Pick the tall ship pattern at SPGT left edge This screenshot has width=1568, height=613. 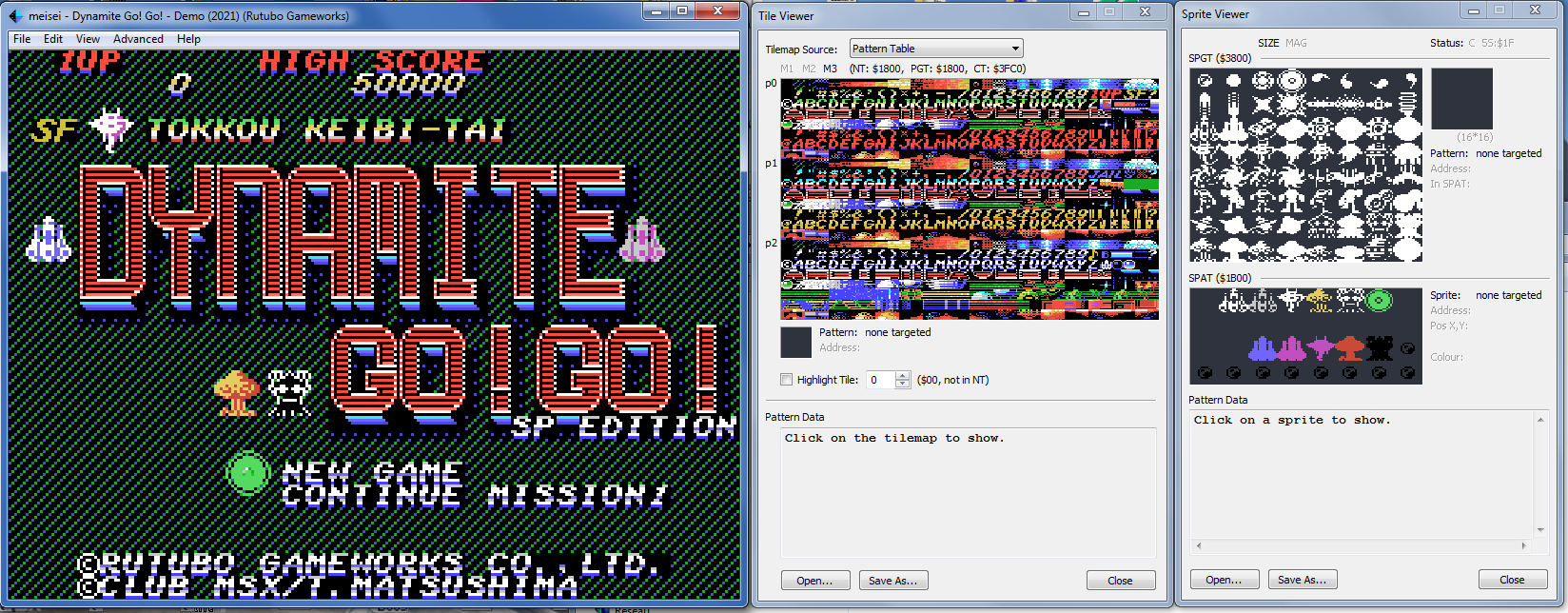(1205, 105)
